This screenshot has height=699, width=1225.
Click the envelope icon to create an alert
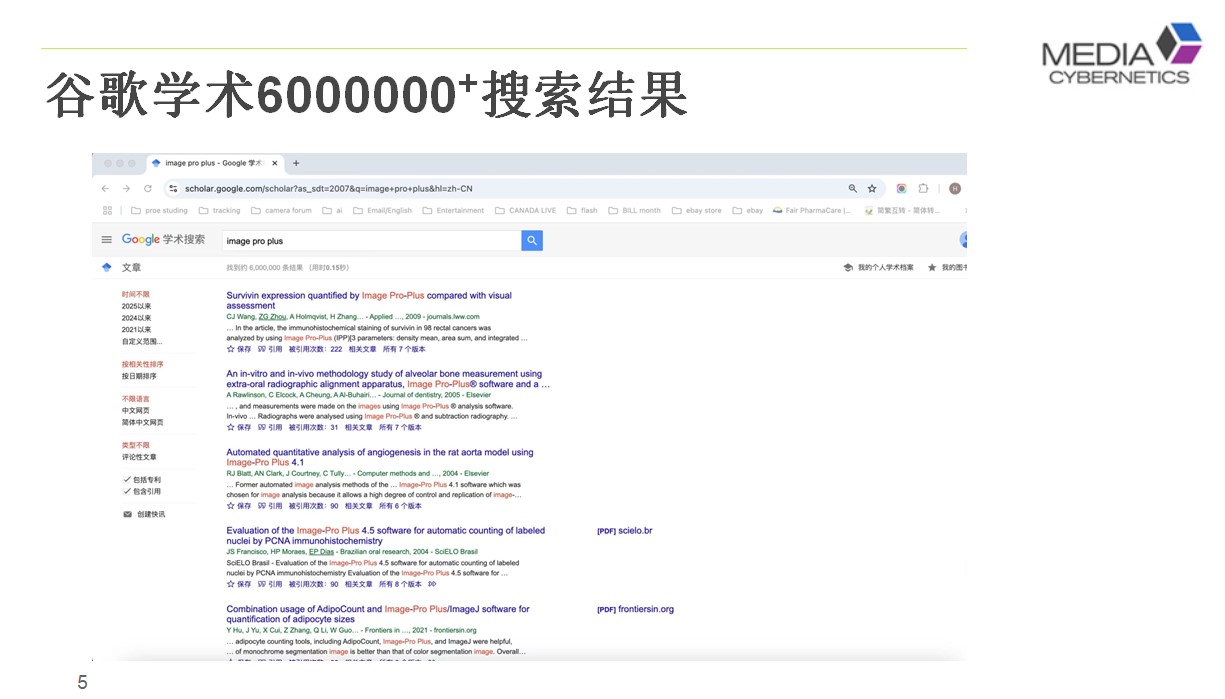(x=127, y=514)
